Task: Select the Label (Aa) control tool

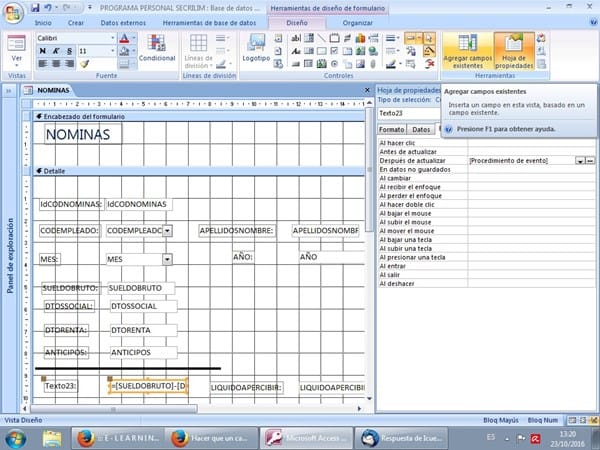Action: coord(296,51)
